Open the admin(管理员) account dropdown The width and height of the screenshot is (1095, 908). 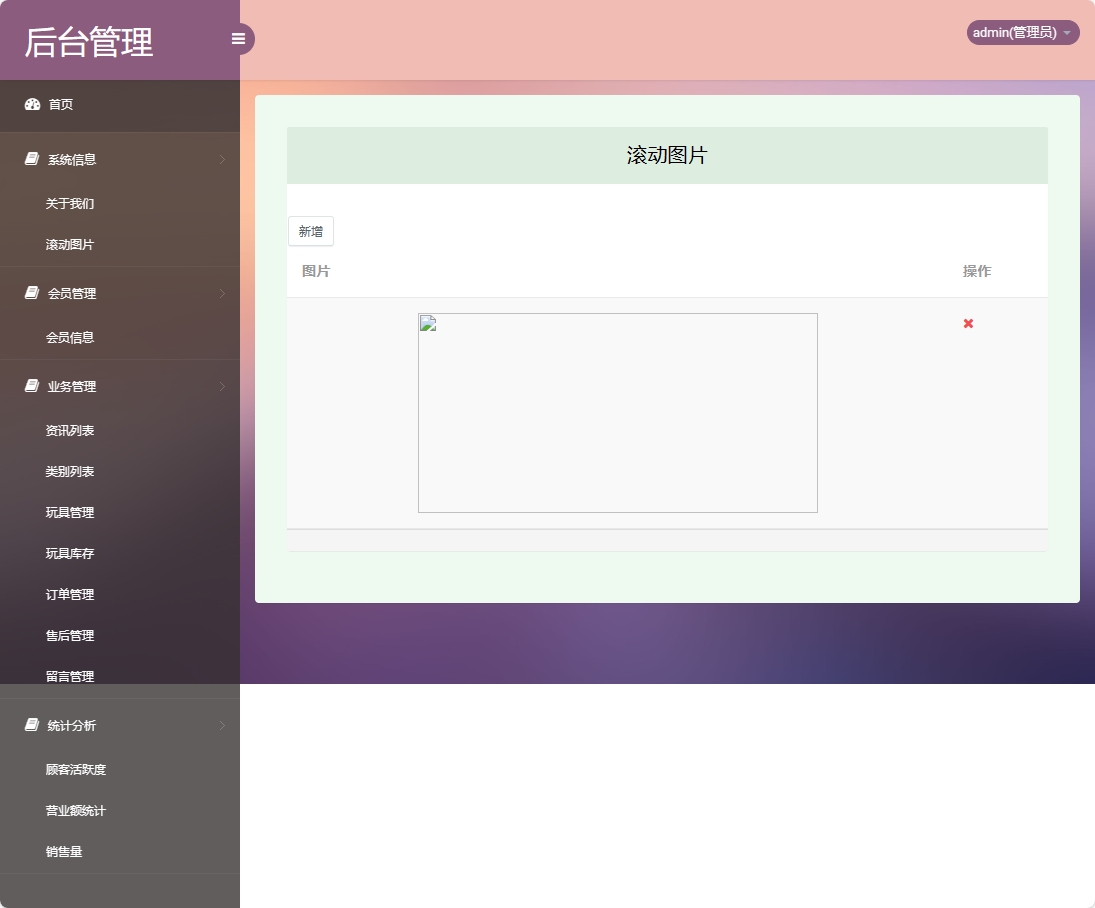pyautogui.click(x=1022, y=32)
